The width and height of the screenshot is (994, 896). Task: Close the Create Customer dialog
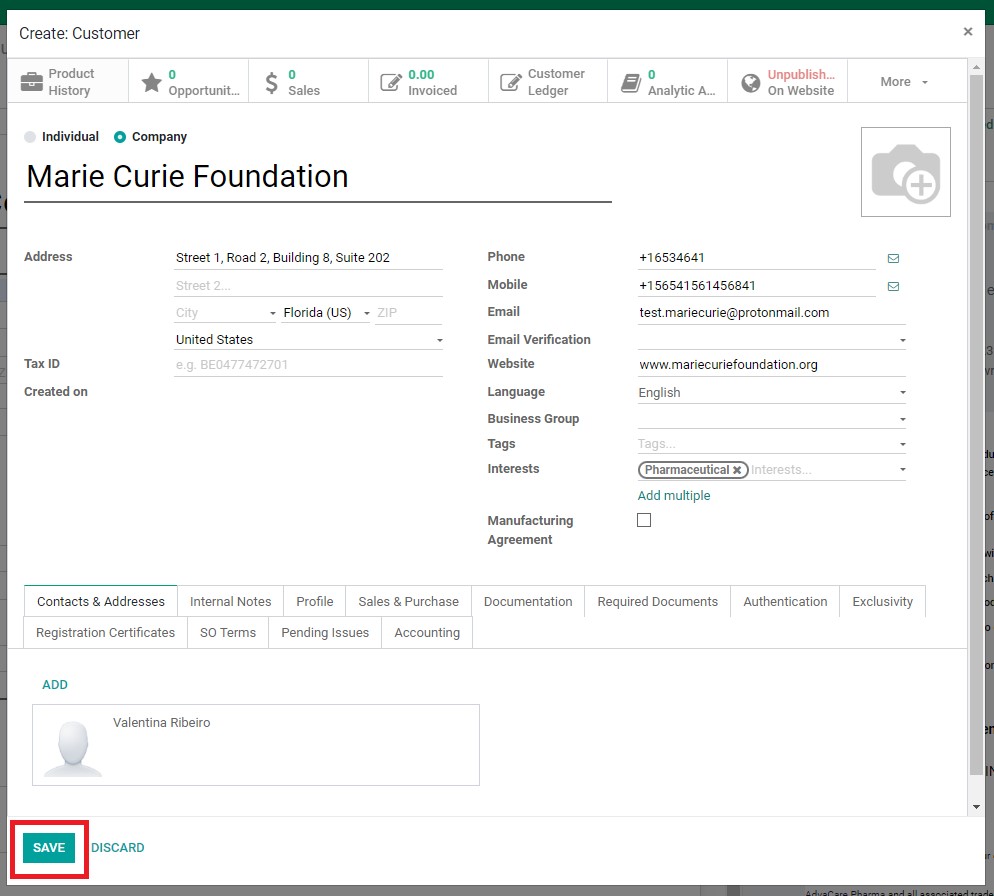coord(967,32)
